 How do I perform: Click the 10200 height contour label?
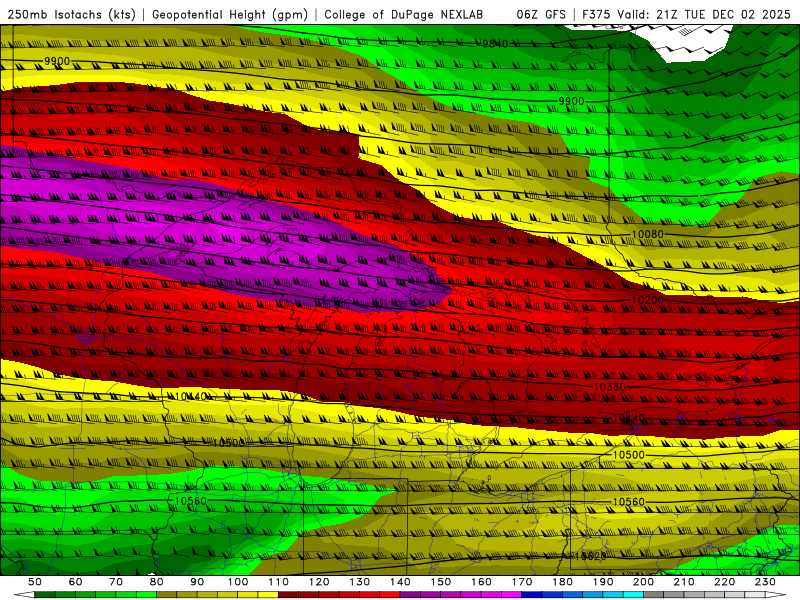point(647,300)
